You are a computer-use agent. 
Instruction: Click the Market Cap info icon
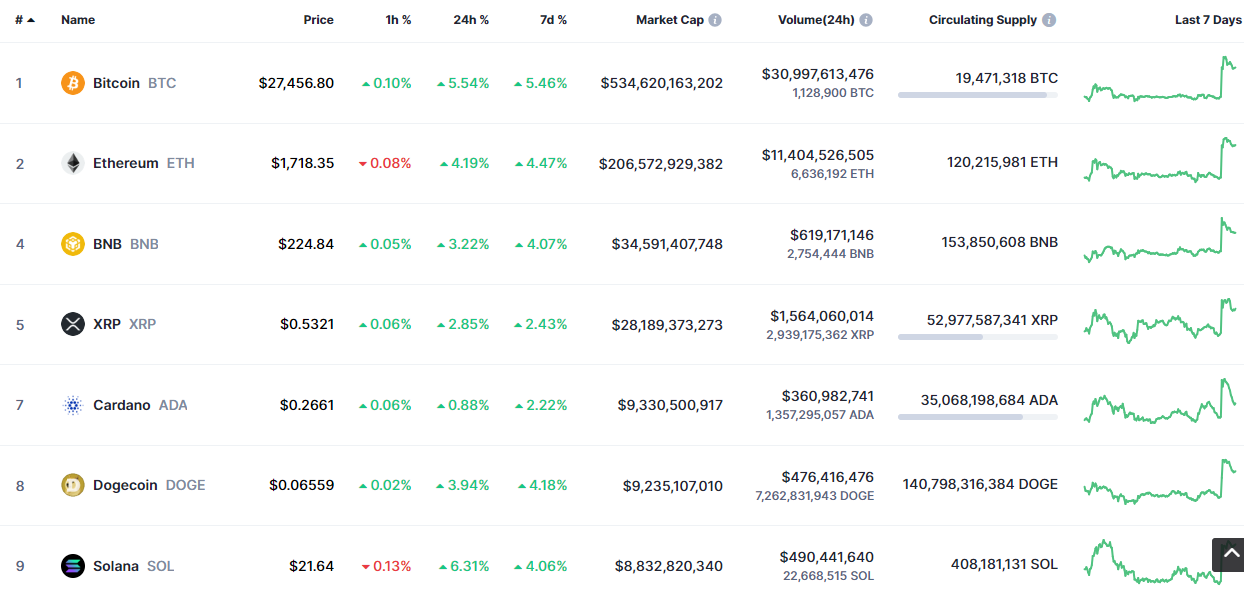click(715, 20)
